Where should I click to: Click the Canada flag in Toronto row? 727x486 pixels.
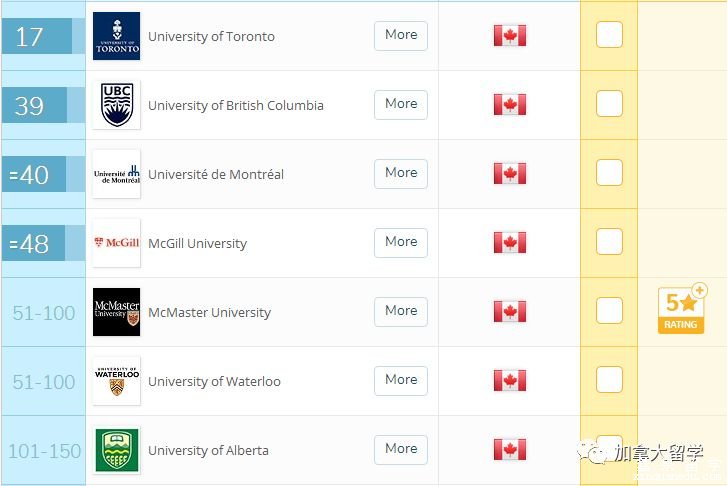click(510, 35)
